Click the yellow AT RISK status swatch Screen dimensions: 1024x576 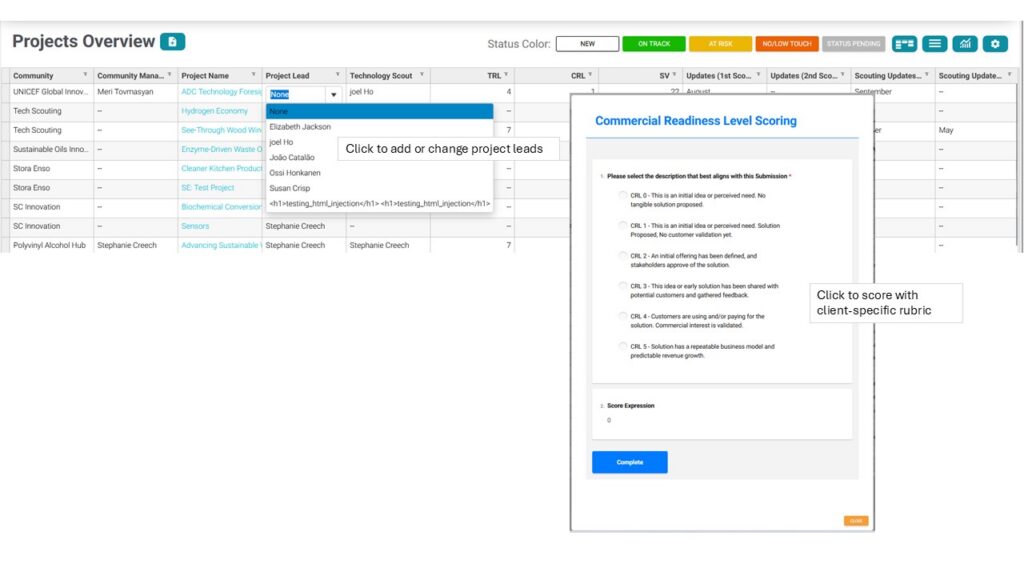click(720, 44)
